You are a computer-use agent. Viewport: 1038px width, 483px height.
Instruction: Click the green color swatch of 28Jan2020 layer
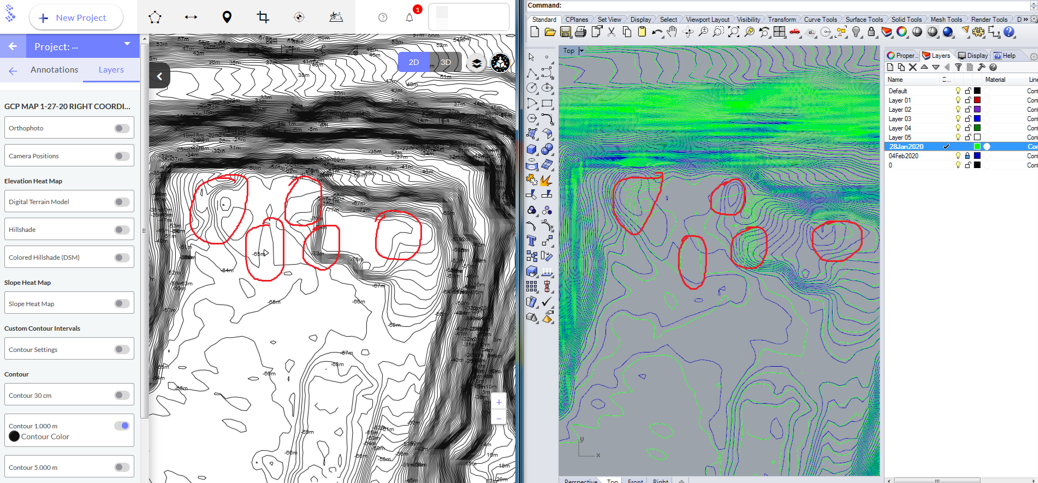[977, 146]
